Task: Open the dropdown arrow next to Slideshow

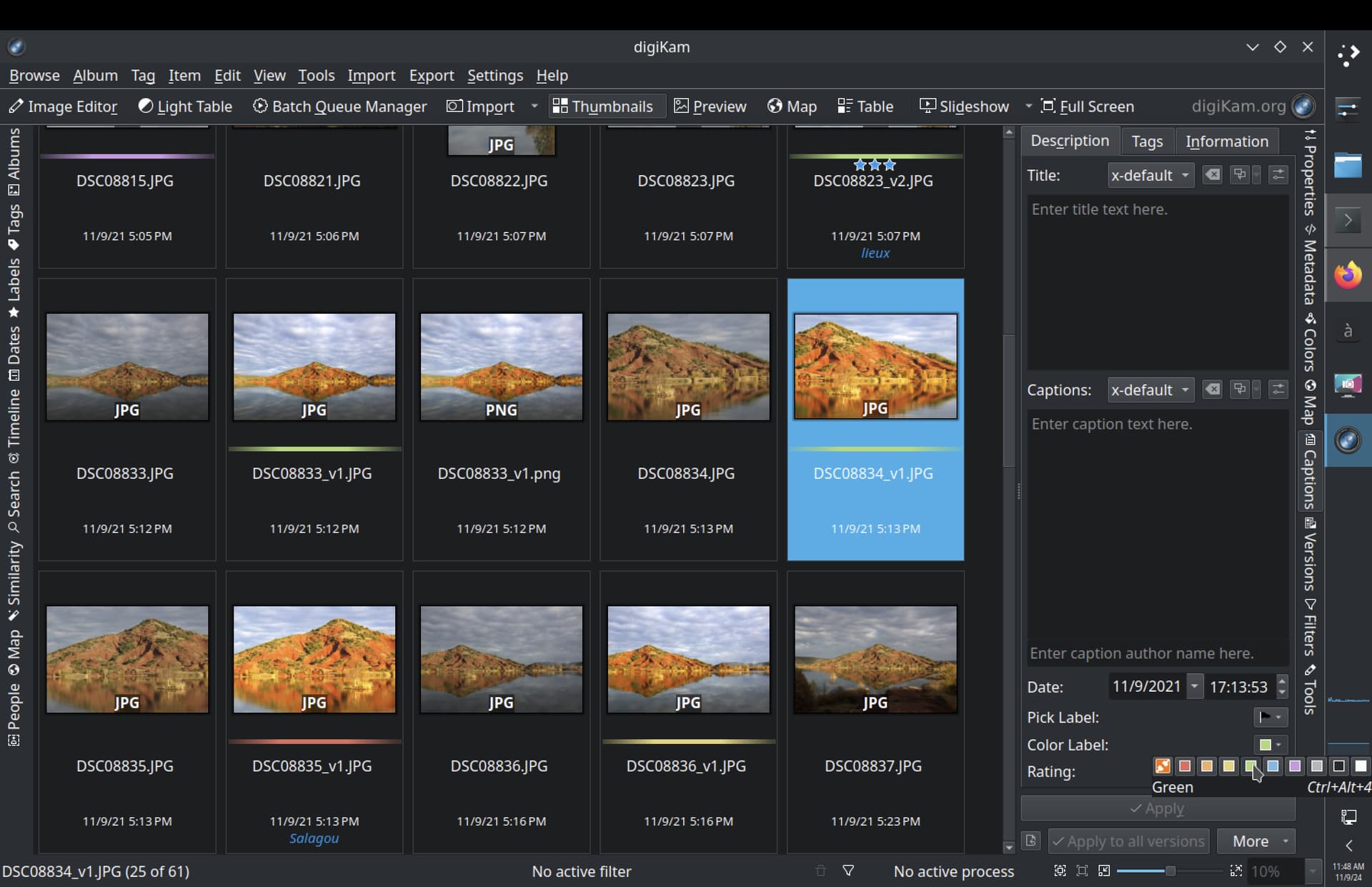Action: (1028, 106)
